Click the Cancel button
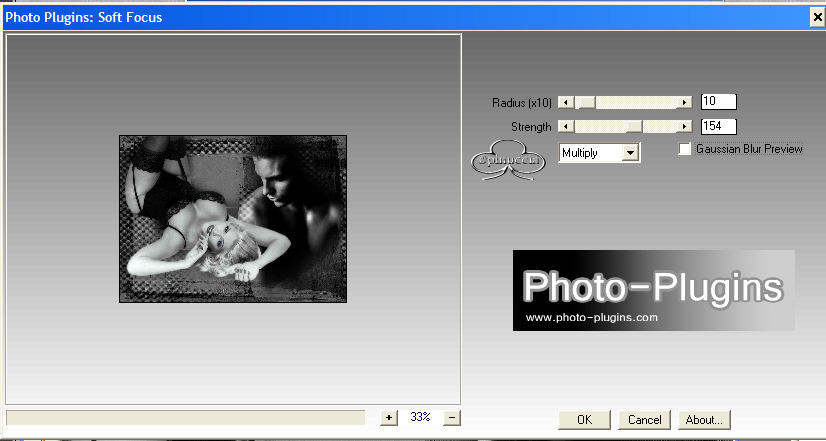 [644, 420]
